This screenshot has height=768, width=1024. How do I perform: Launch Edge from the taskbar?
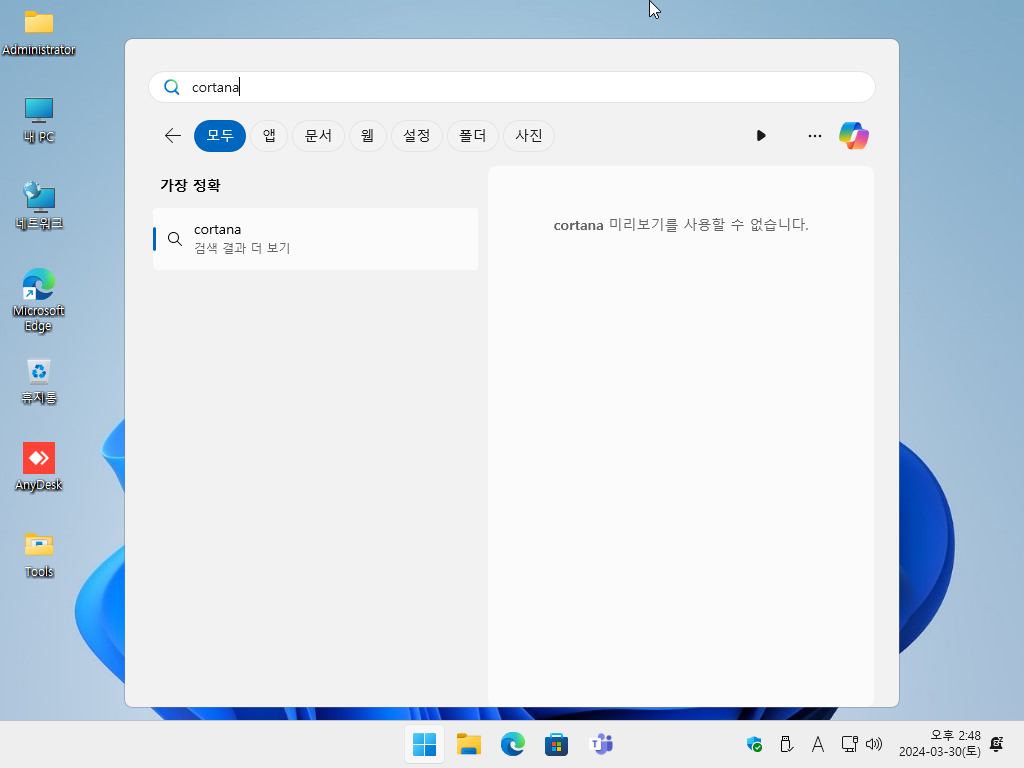click(x=513, y=744)
